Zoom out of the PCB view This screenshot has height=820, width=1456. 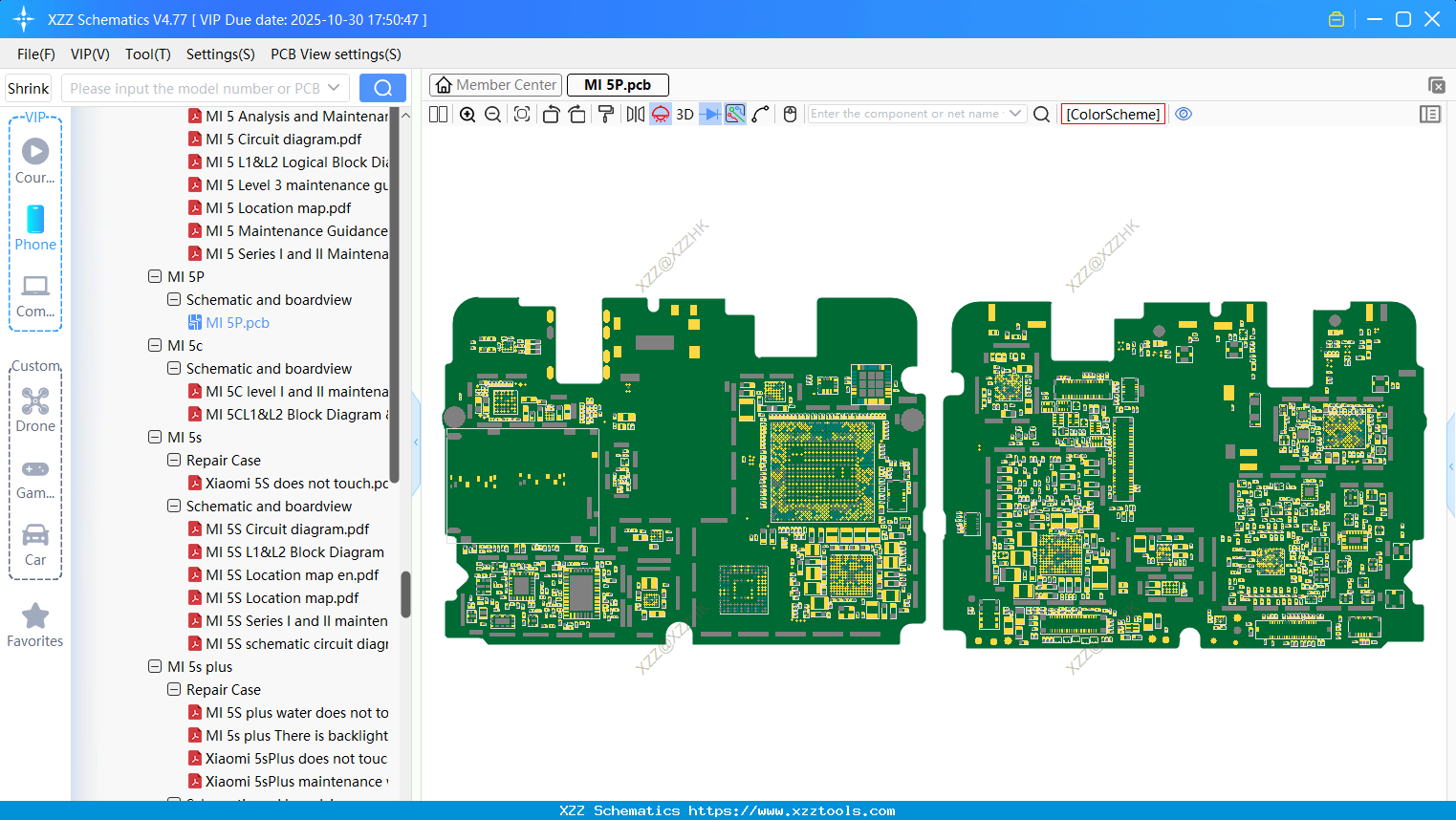coord(493,114)
